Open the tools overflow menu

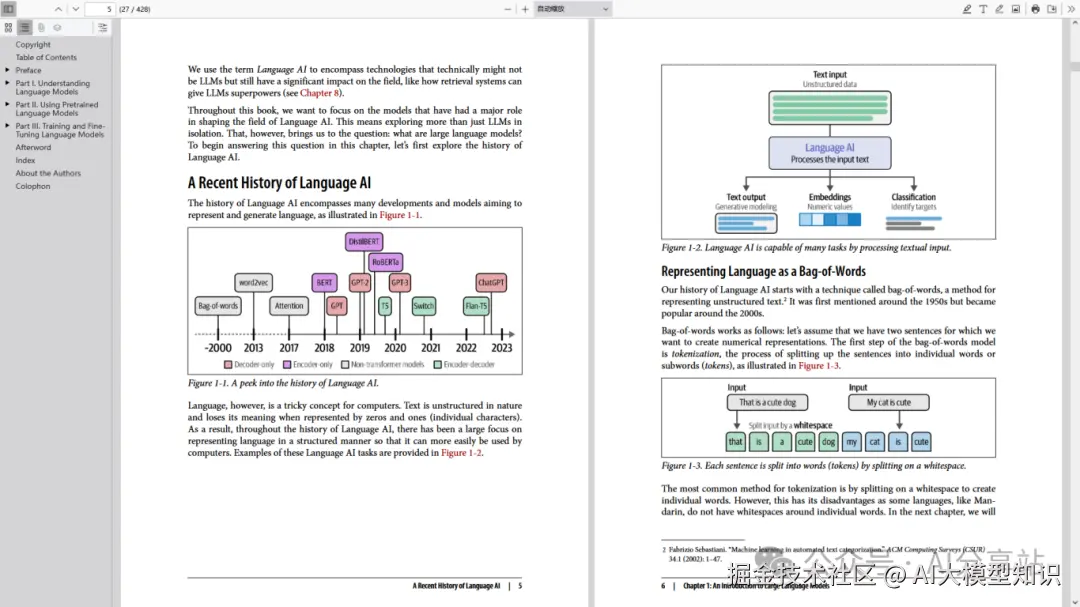(x=1071, y=9)
